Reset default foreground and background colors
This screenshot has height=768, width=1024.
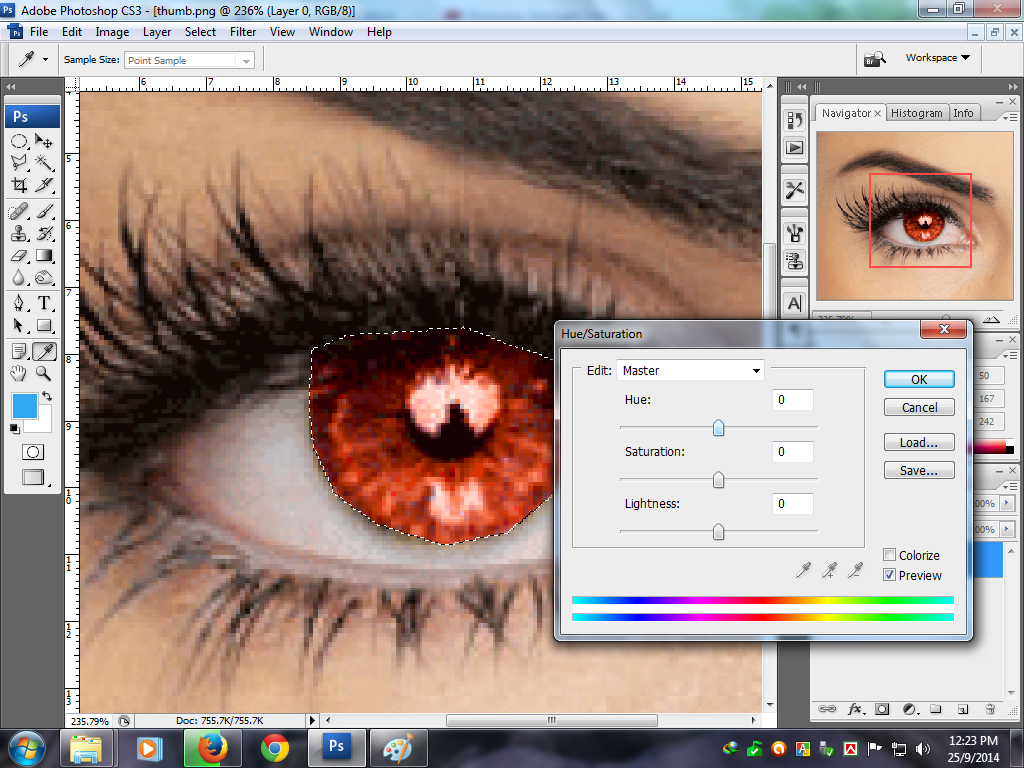click(14, 428)
